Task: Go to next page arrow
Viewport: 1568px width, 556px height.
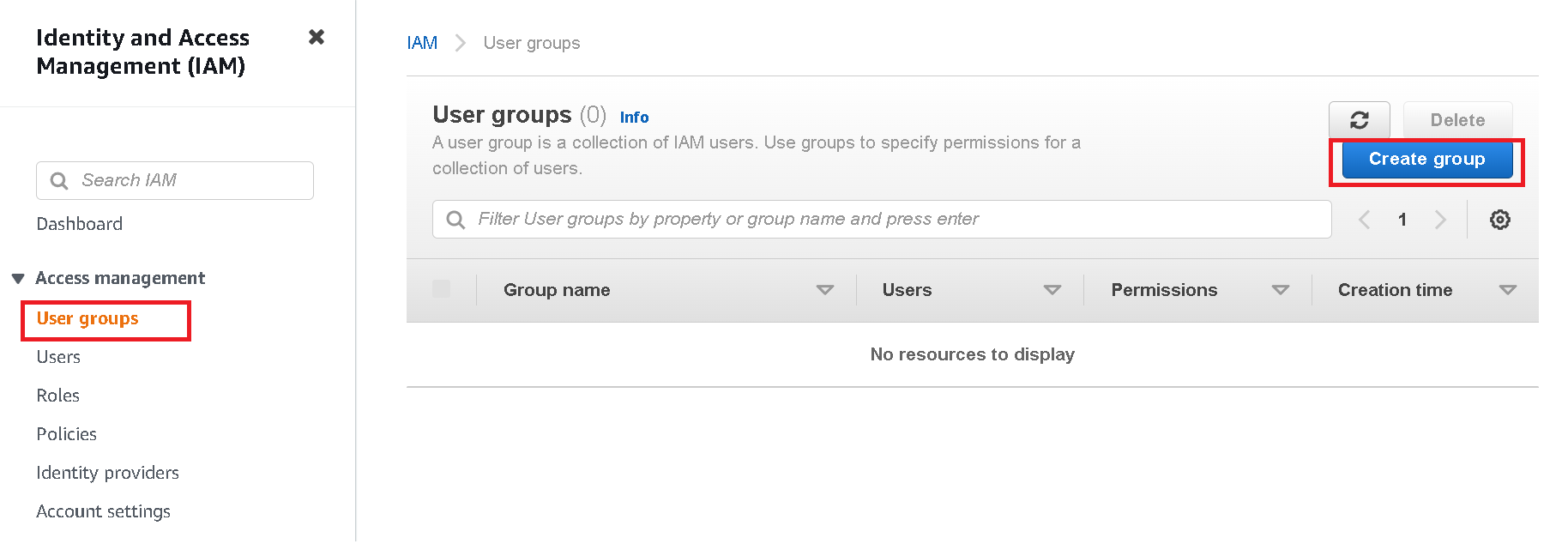Action: pyautogui.click(x=1440, y=220)
